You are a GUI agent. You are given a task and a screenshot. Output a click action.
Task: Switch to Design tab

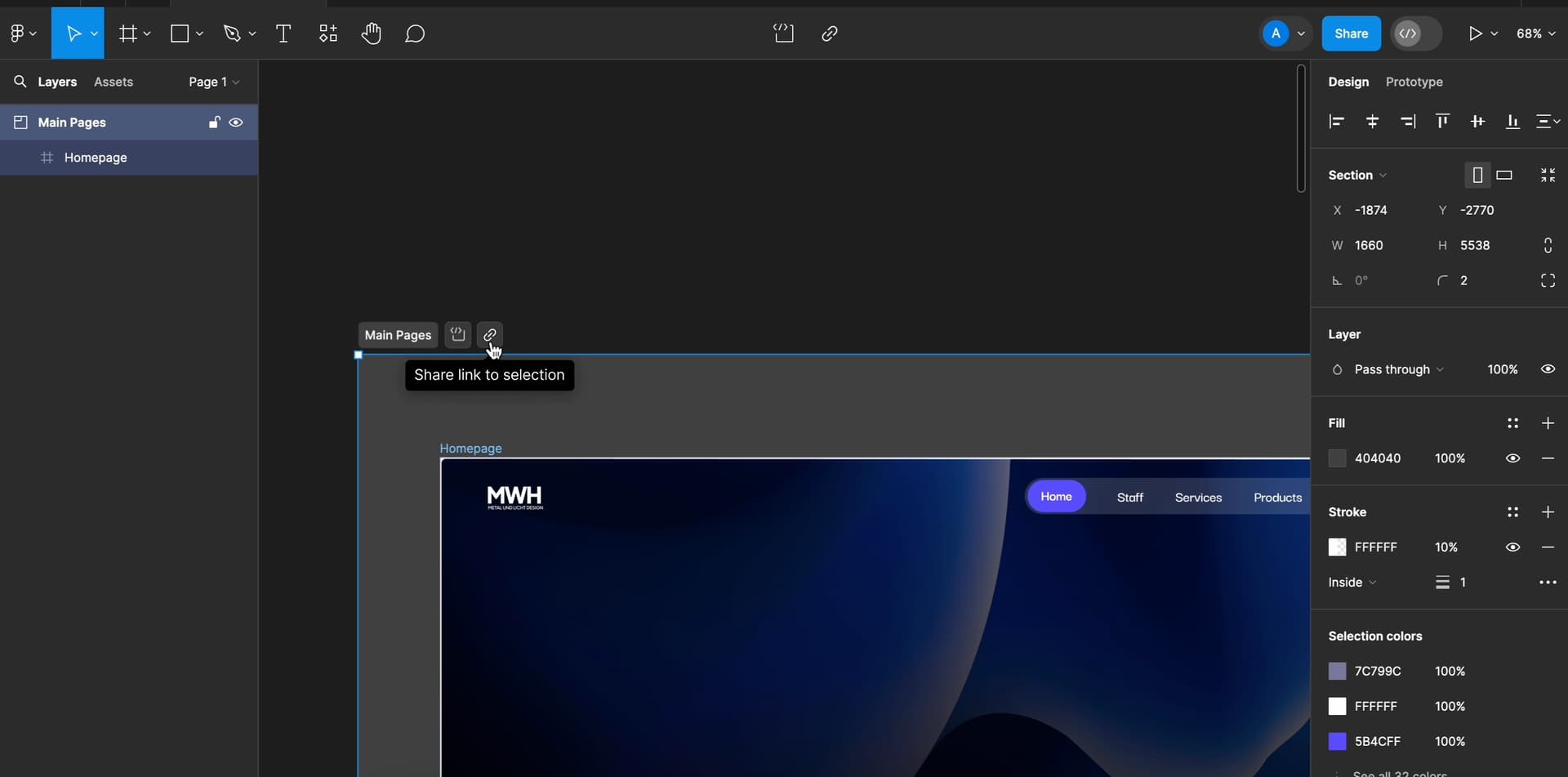pos(1348,82)
